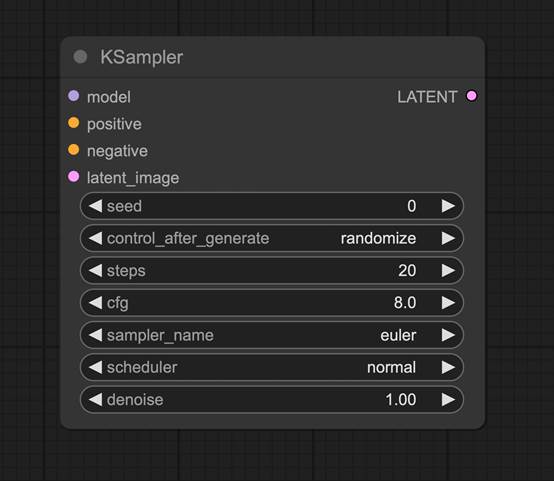Click the denoise 1.00 slider field
The image size is (554, 481).
click(272, 400)
